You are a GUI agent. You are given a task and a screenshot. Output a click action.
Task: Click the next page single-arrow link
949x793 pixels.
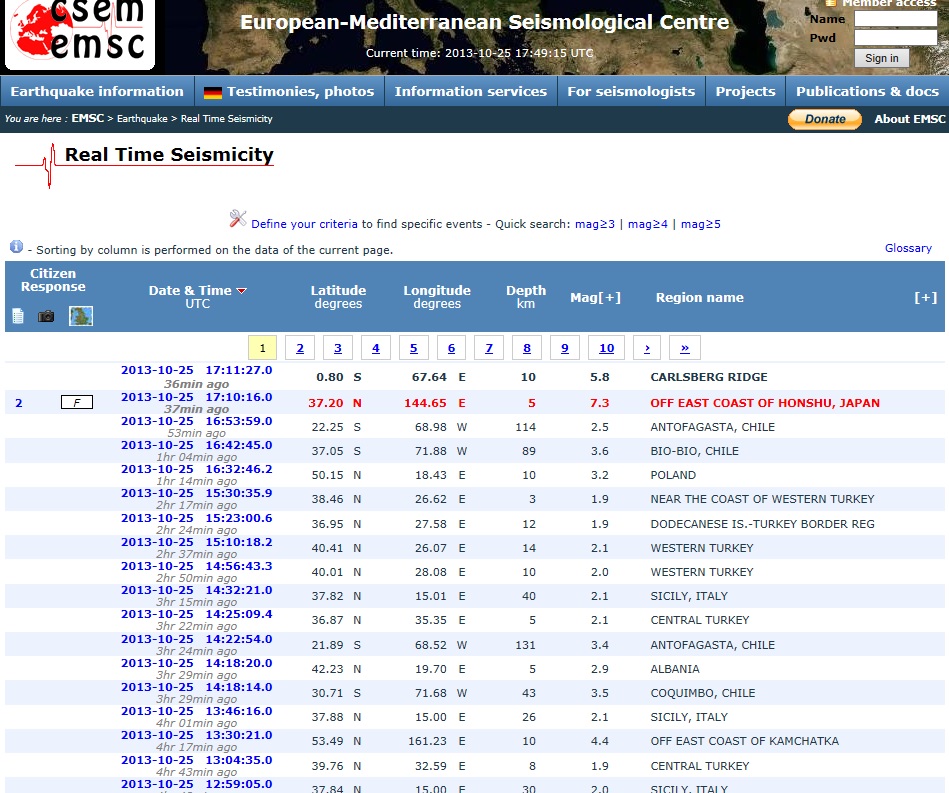(647, 348)
